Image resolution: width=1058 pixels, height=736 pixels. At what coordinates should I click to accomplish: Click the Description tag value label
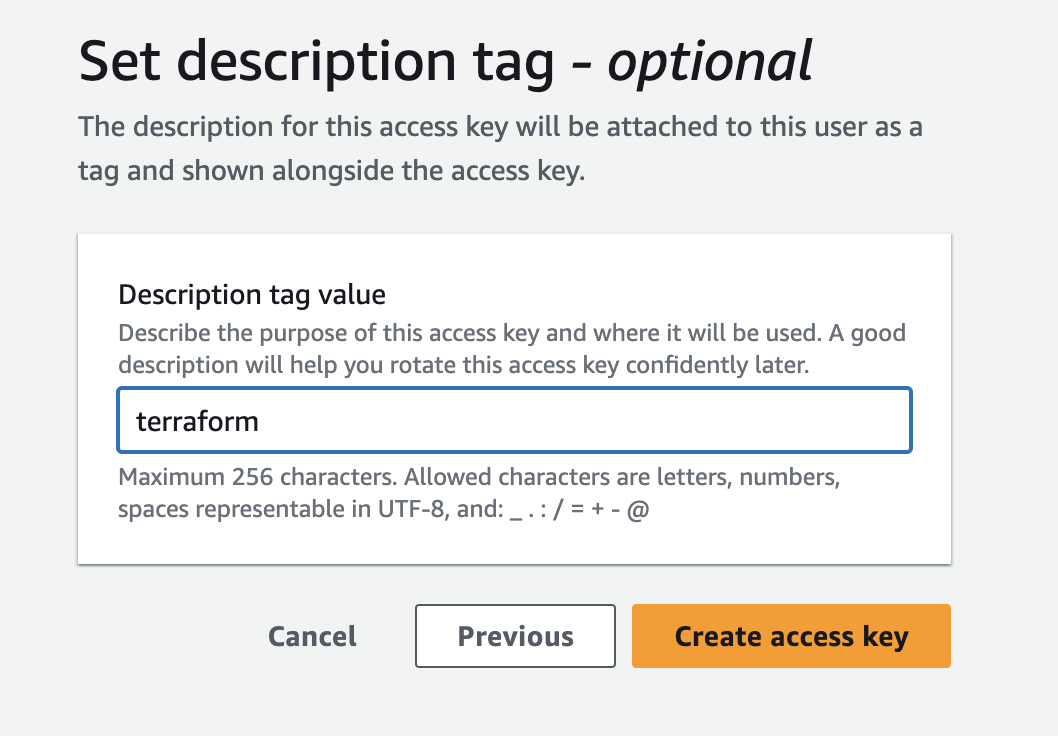pos(252,295)
